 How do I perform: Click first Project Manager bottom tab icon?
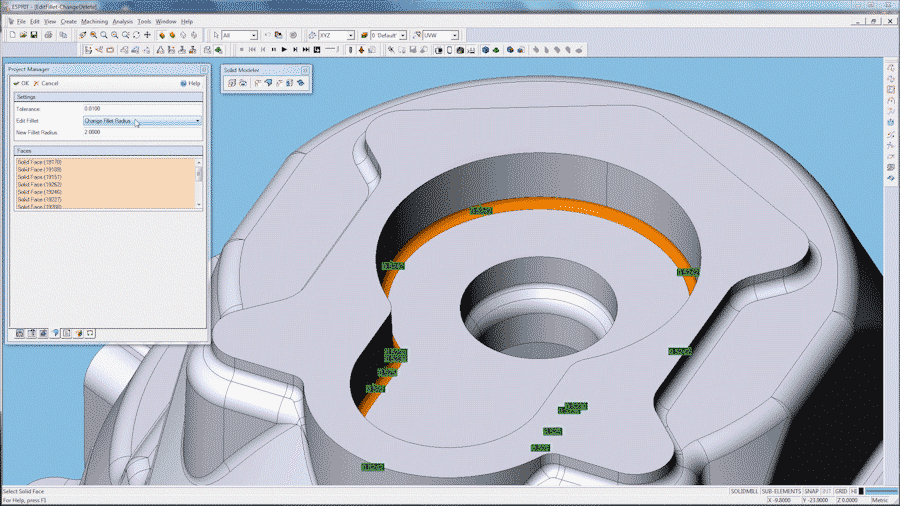(x=20, y=333)
